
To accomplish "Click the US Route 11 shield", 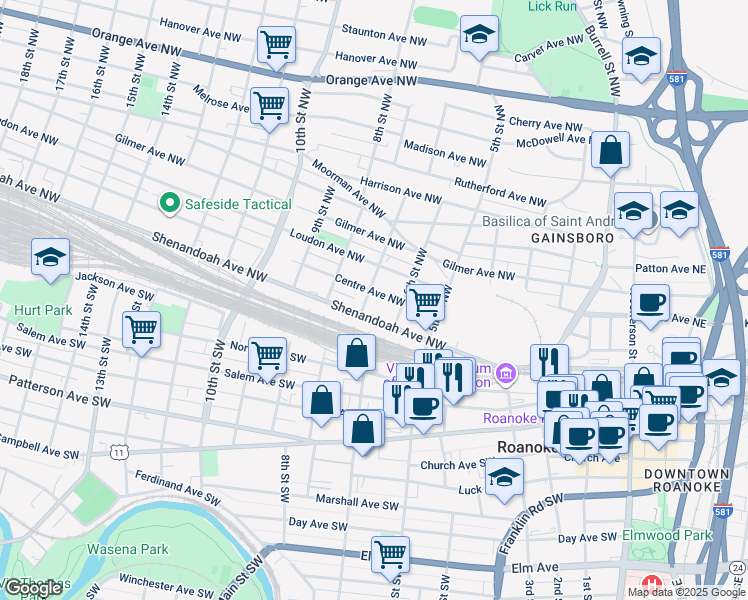I will coord(118,452).
